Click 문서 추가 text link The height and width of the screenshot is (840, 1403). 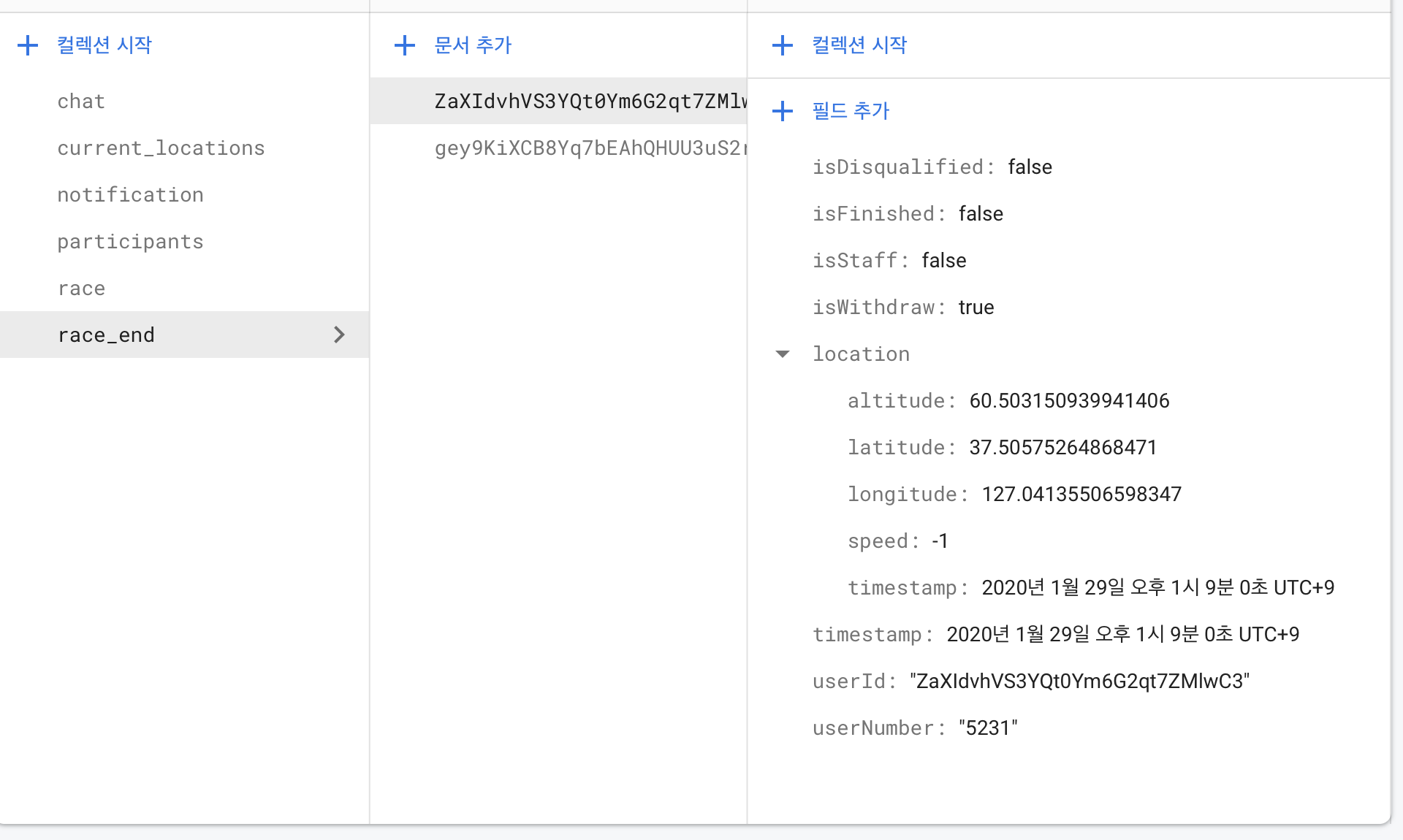472,45
